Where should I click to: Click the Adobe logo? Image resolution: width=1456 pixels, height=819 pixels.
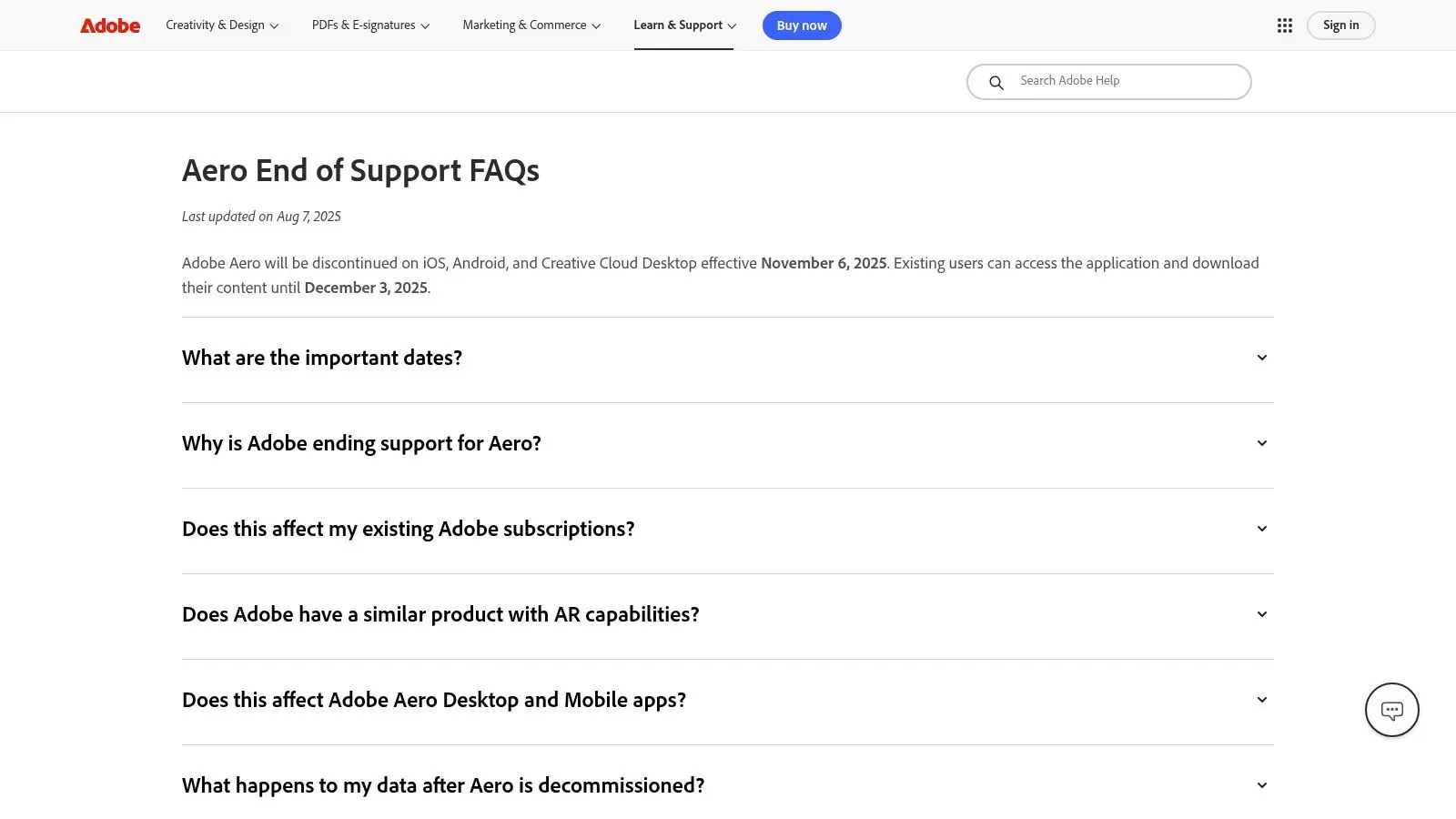pyautogui.click(x=110, y=25)
